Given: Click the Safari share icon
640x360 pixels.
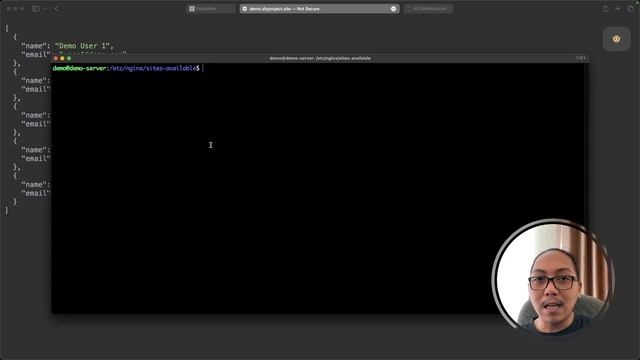Looking at the screenshot, I should 606,9.
